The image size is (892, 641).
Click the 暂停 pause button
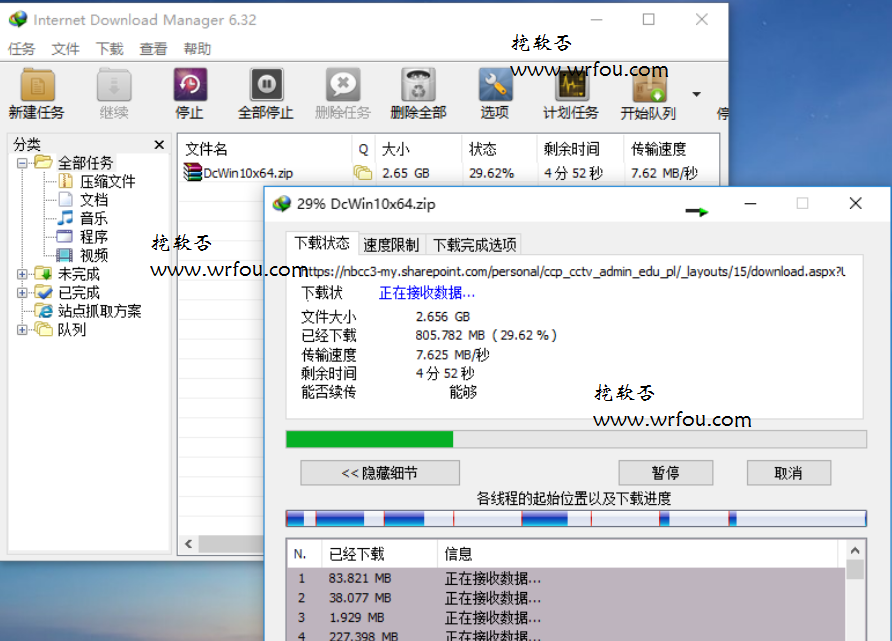666,473
